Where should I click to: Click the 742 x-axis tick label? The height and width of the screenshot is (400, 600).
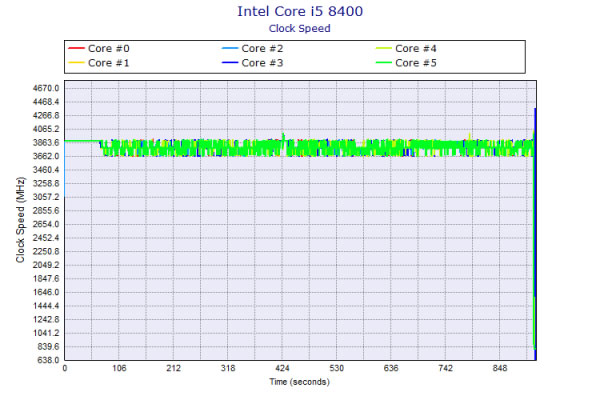(445, 368)
